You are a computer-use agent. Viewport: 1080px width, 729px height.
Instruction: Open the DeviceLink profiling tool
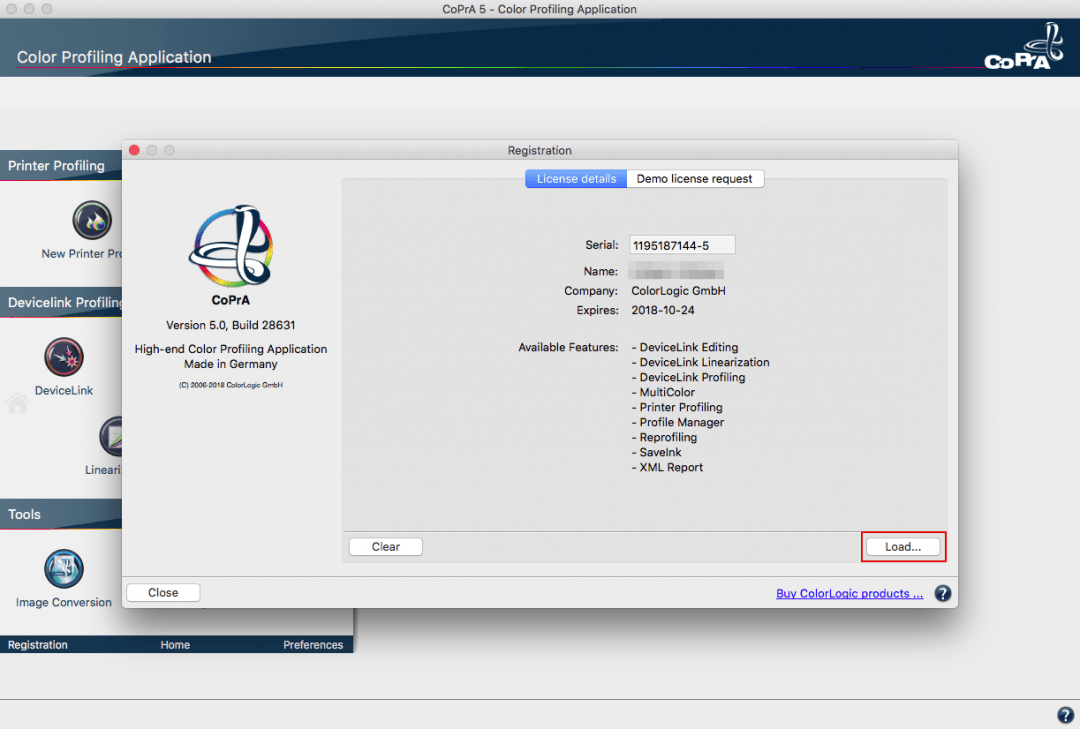[63, 357]
